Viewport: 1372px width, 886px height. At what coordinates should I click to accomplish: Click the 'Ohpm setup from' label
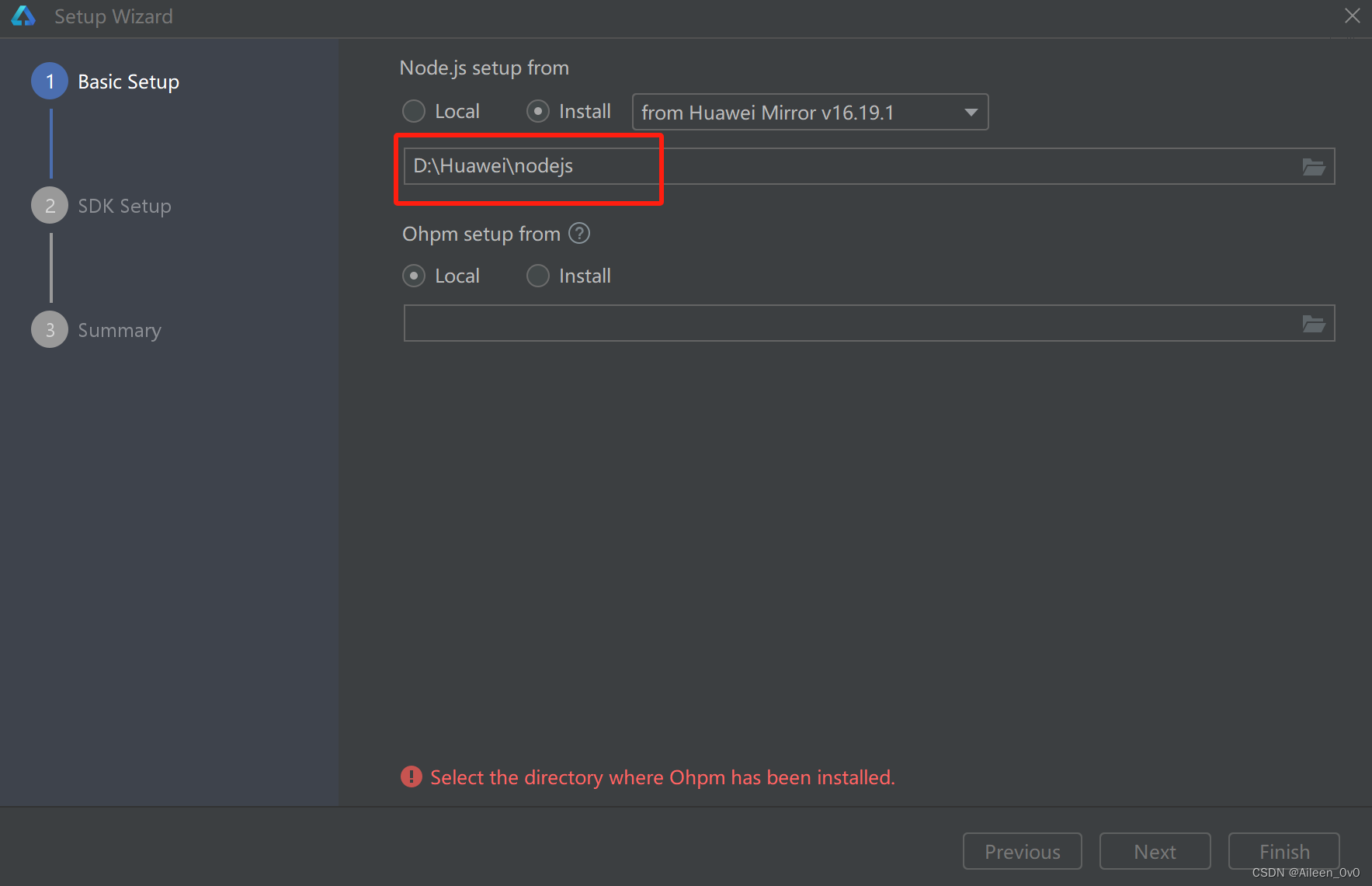point(481,234)
